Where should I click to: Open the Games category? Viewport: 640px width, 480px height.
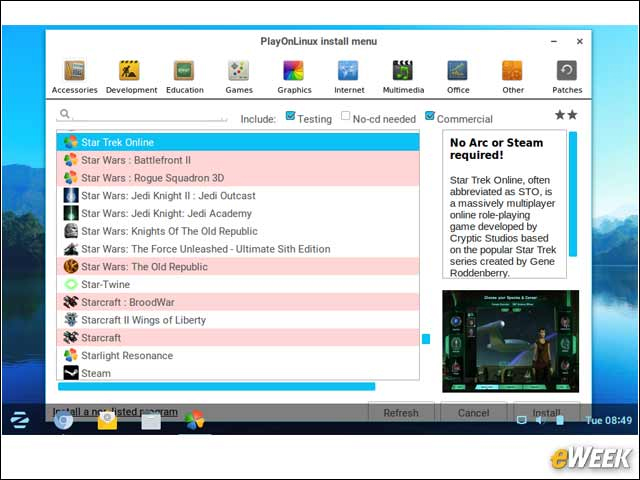(239, 77)
